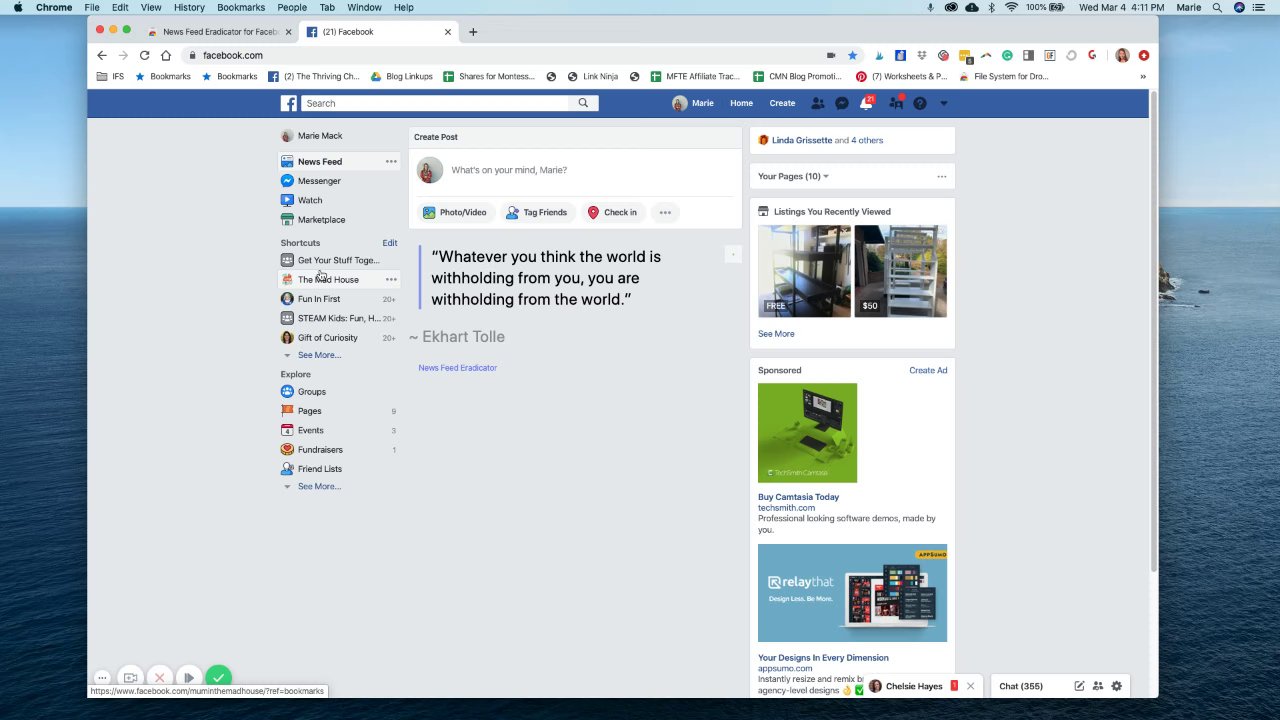Open Quick Help question mark icon
Image resolution: width=1280 pixels, height=720 pixels.
[920, 103]
